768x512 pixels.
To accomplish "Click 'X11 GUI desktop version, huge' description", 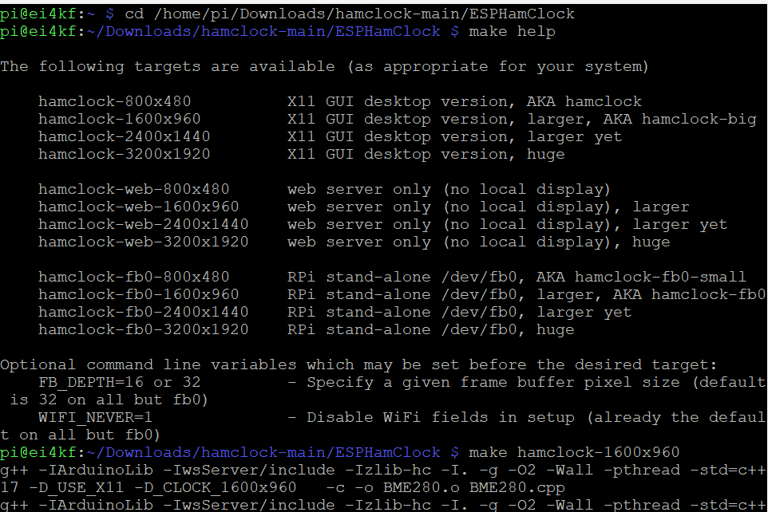I will point(426,154).
